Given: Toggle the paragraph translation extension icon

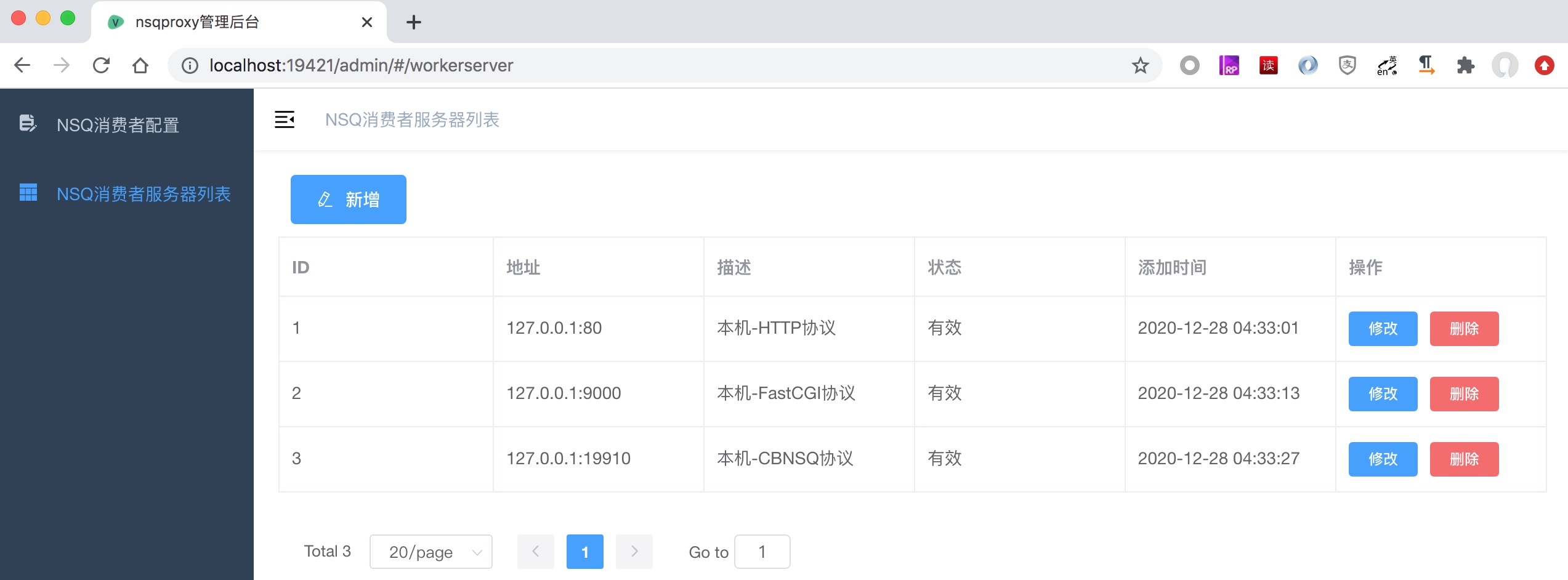Looking at the screenshot, I should [1426, 65].
